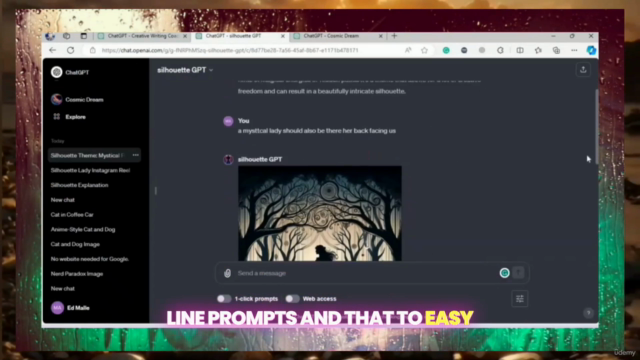
Task: Enable the Web access toggle
Action: coord(292,299)
